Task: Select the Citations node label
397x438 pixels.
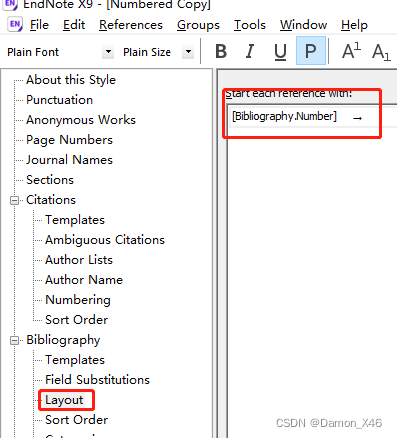Action: coord(51,200)
